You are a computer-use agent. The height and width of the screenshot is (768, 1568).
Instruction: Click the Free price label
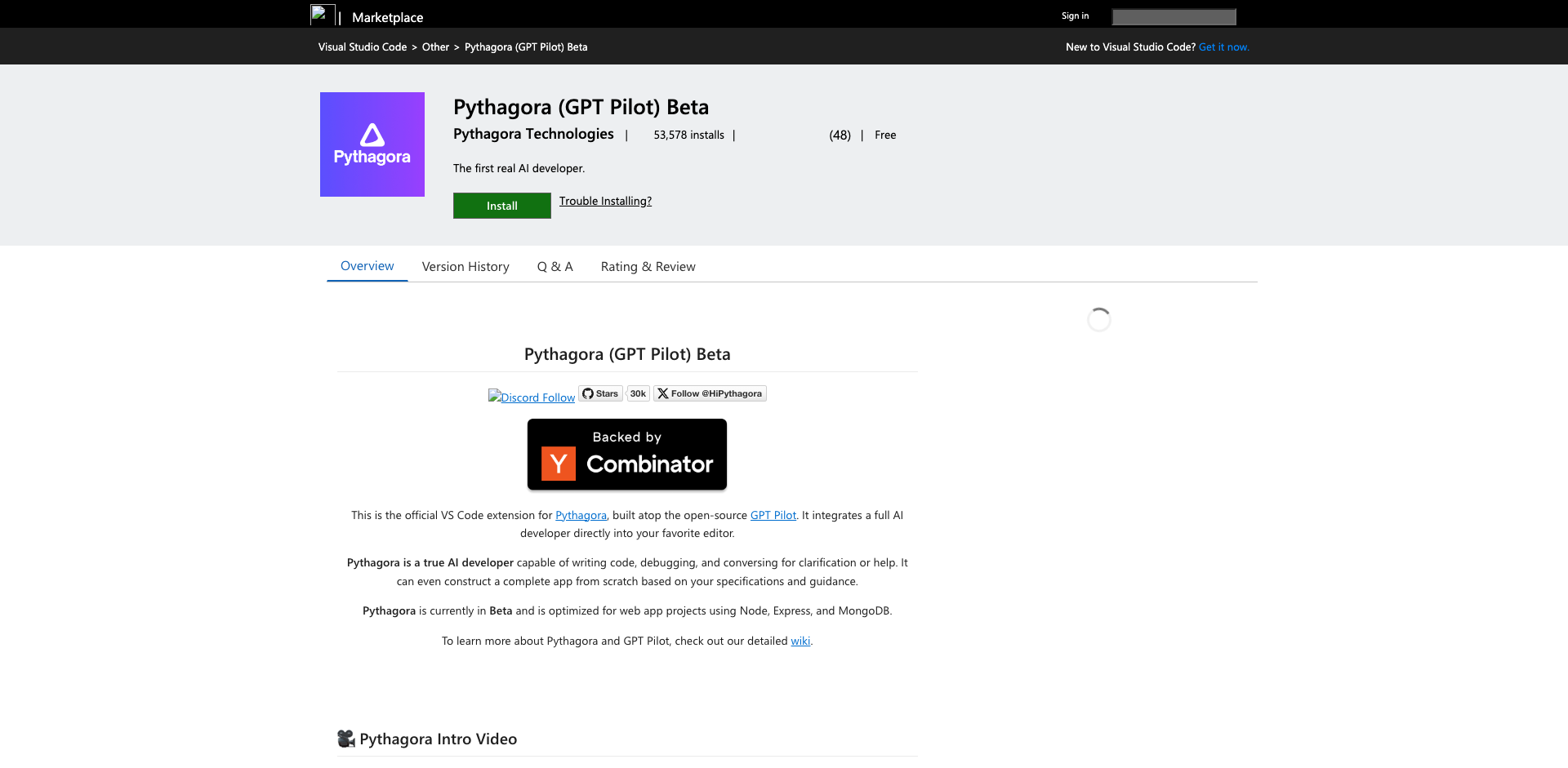(885, 135)
